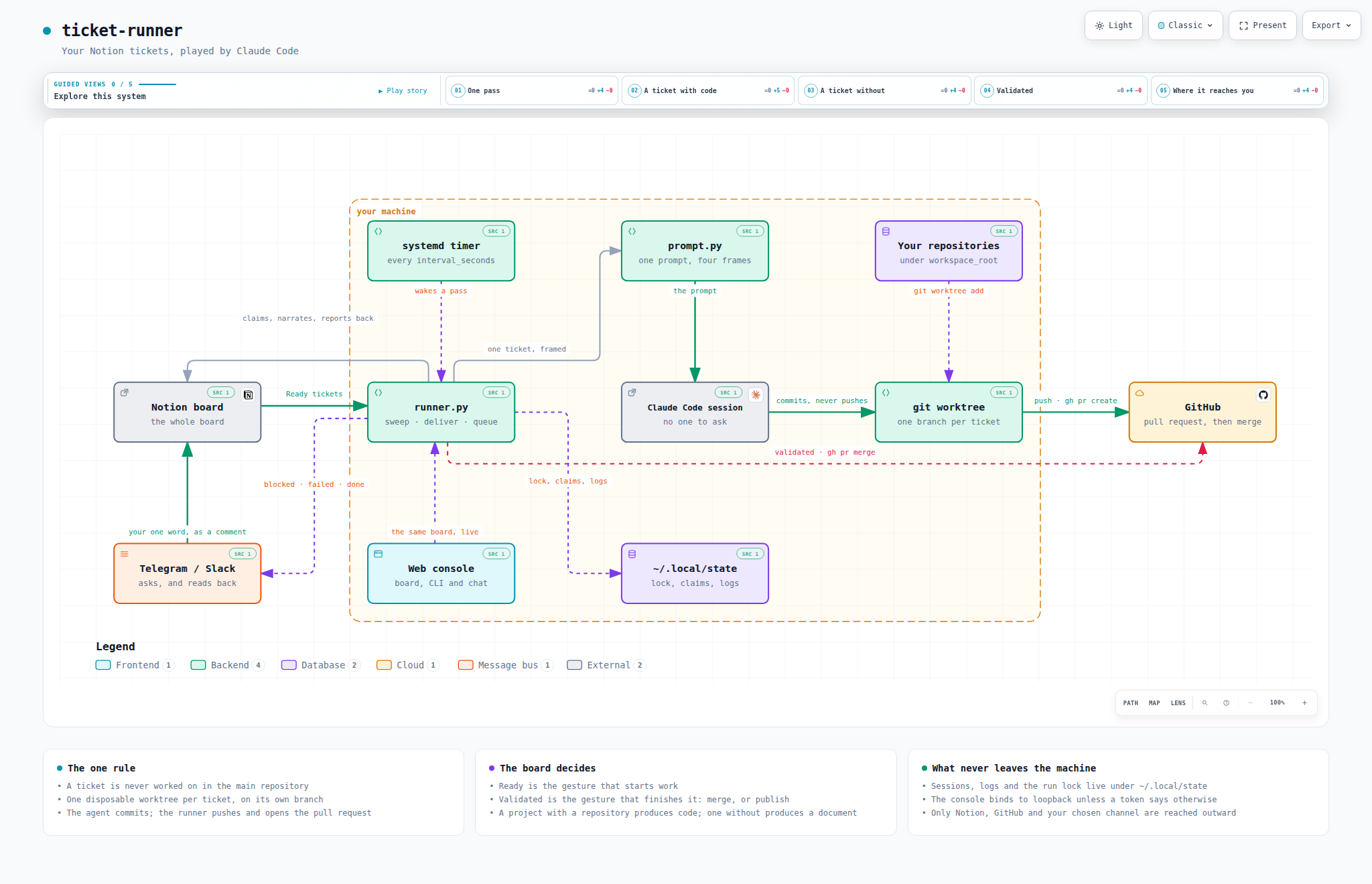Screen dimensions: 1372x884
Task: Toggle Message bus category in legend
Action: 506,665
